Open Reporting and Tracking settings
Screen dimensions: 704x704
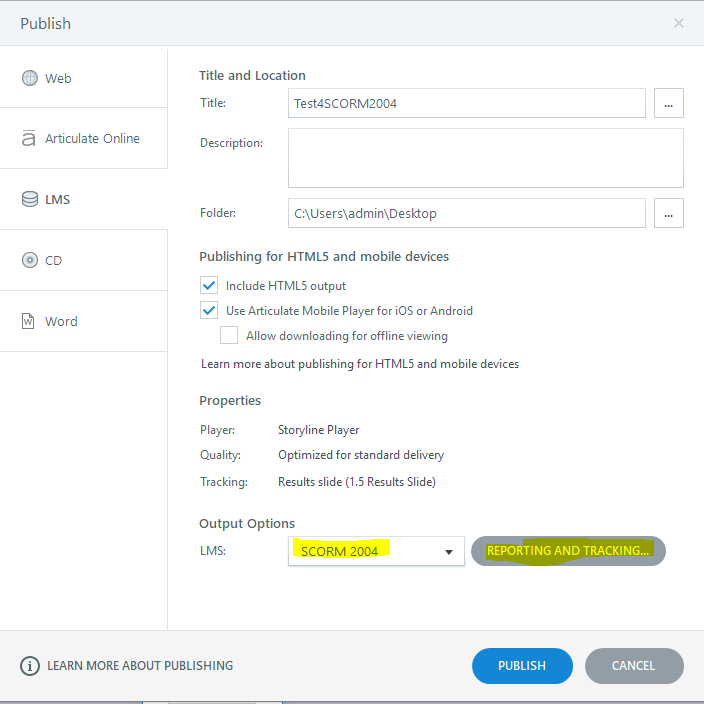point(568,551)
